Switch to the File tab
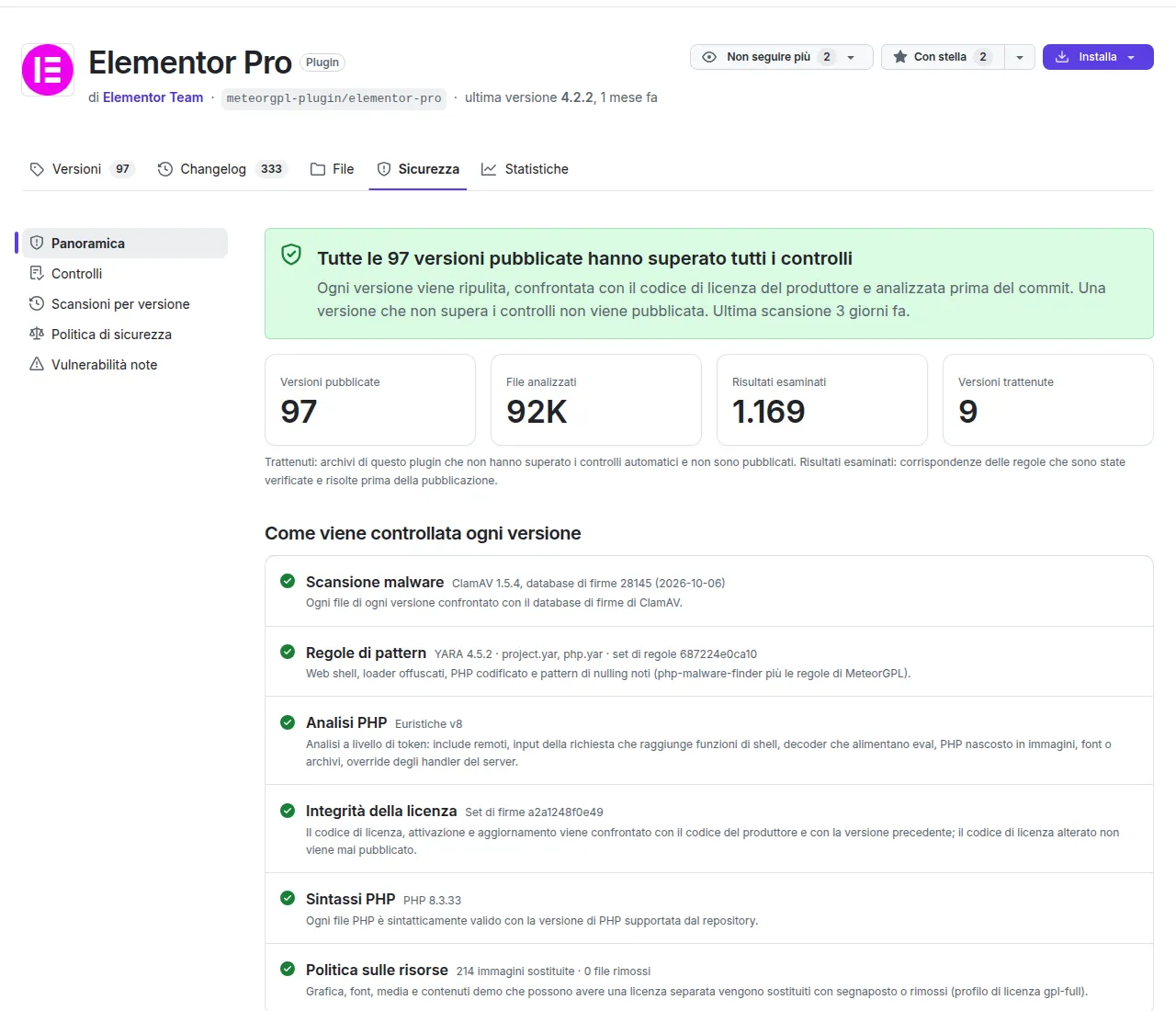 333,169
